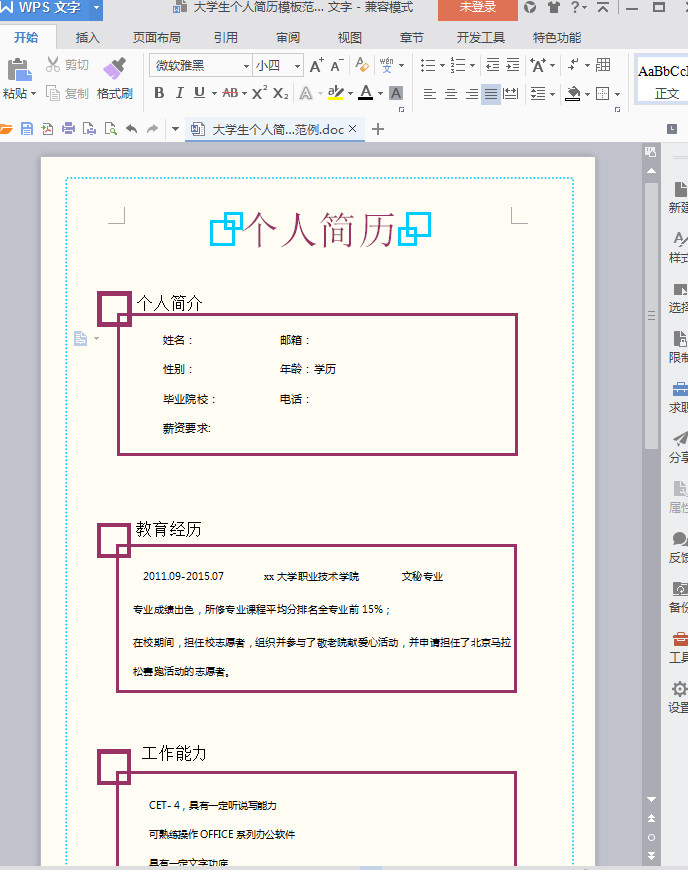The width and height of the screenshot is (688, 870).
Task: Expand quick access toolbar customize arrow
Action: click(175, 129)
